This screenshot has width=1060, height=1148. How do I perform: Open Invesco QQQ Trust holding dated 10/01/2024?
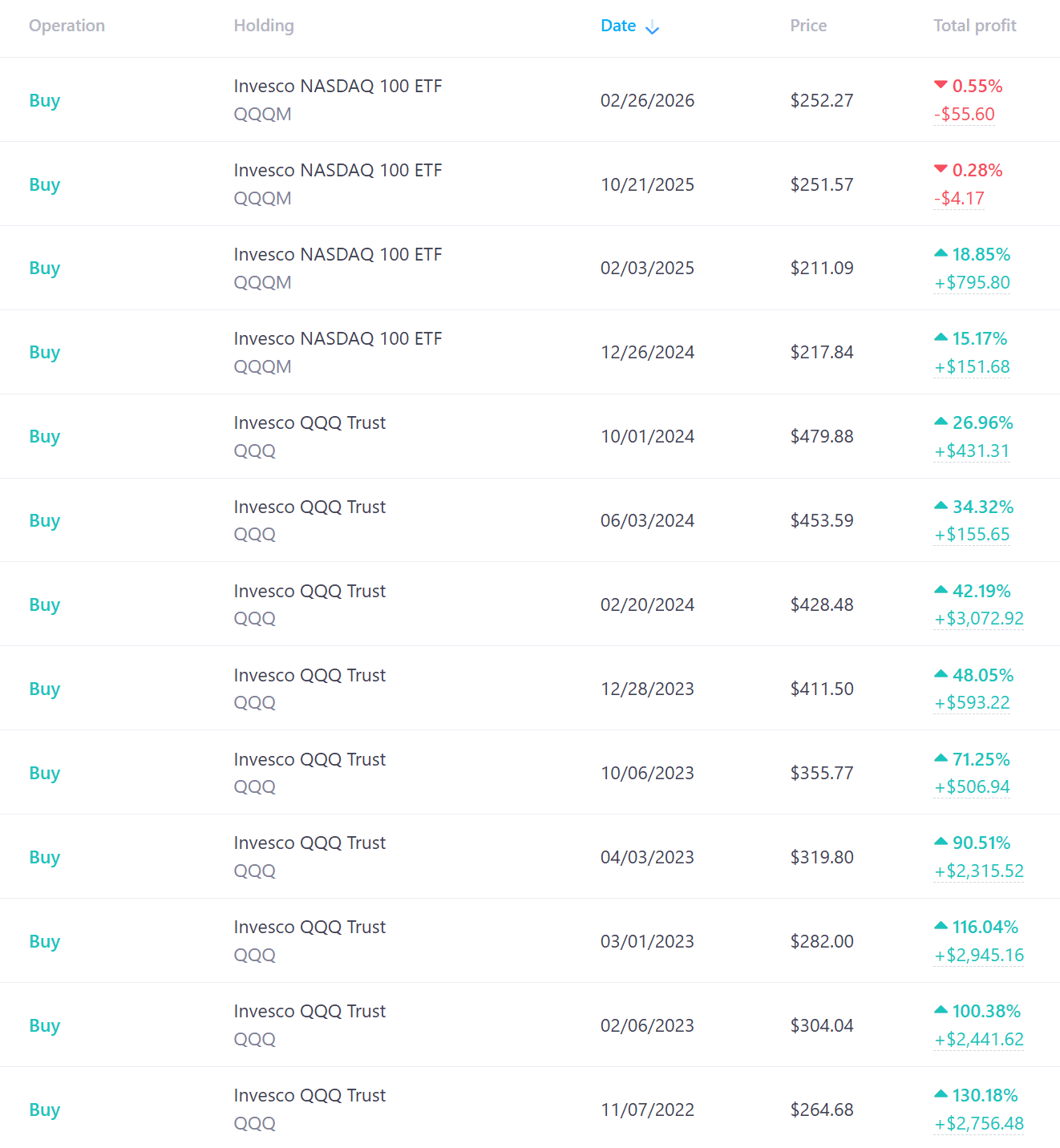point(310,423)
